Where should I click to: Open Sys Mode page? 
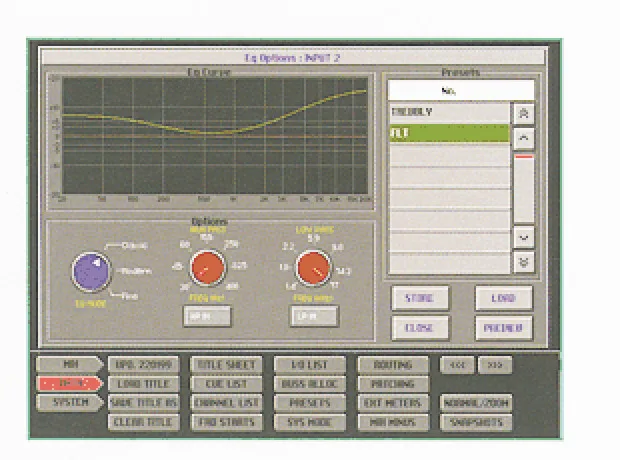point(310,422)
